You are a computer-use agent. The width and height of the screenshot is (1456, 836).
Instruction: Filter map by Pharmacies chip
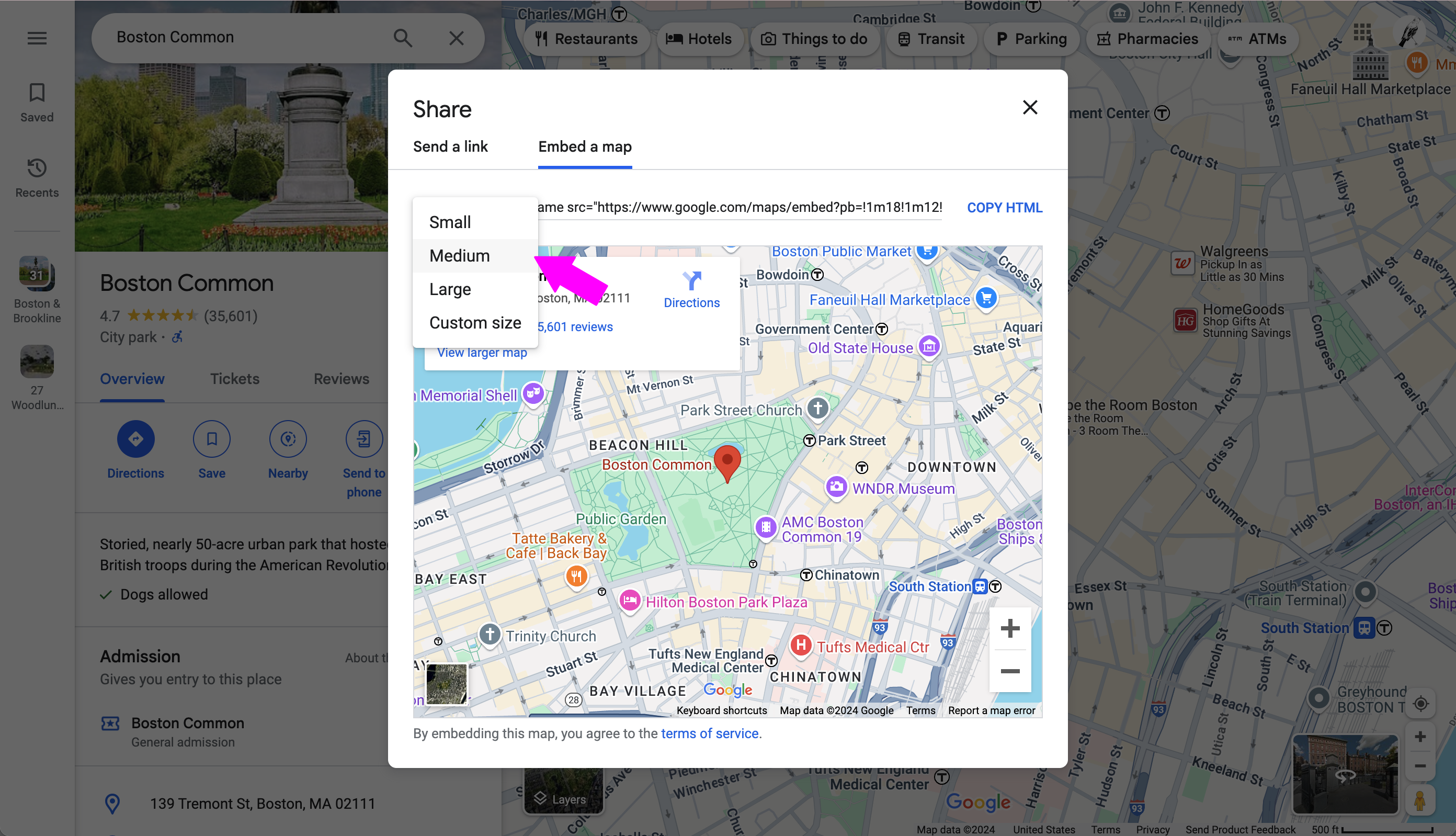[x=1147, y=39]
